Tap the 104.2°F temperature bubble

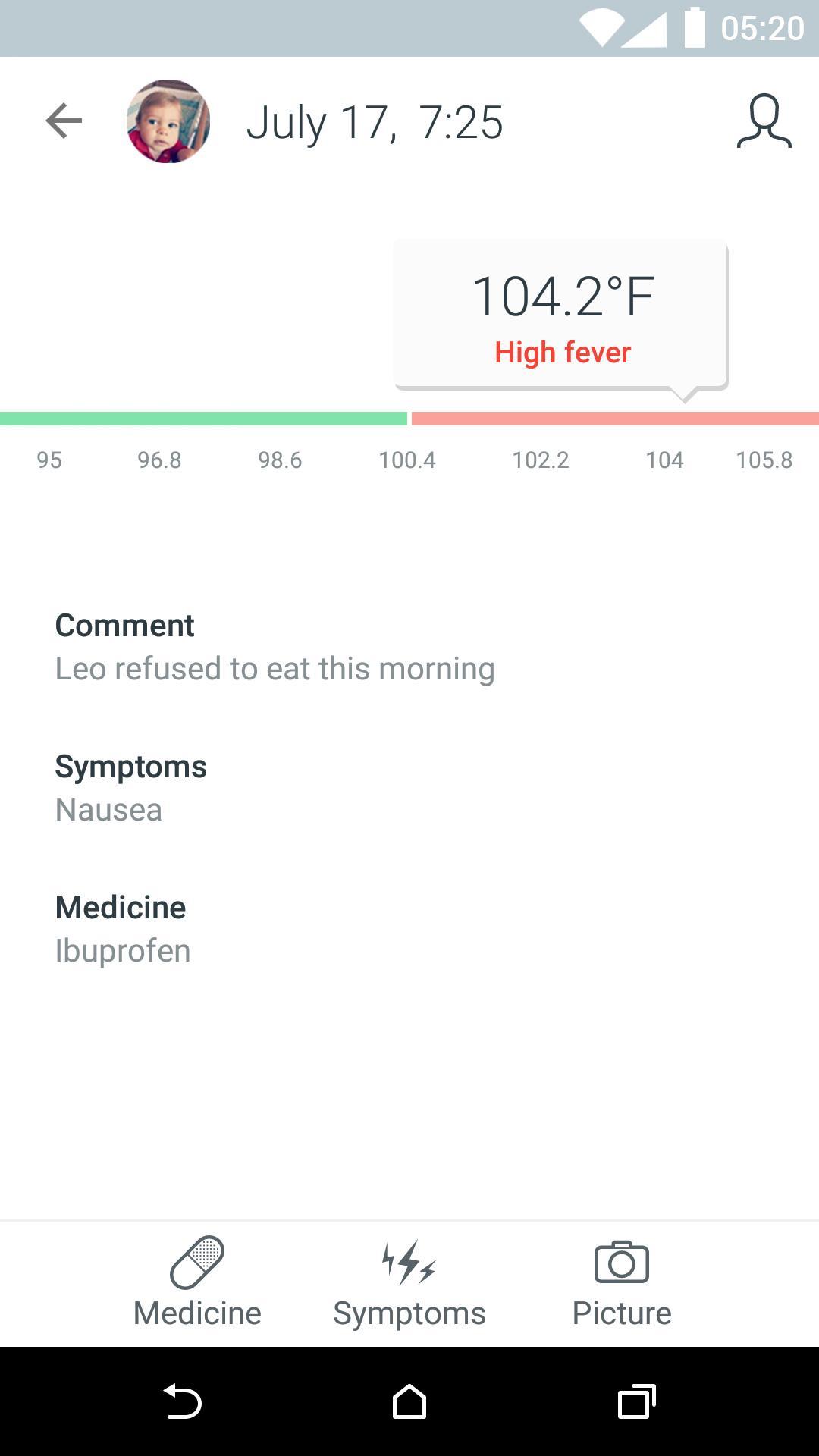[561, 315]
